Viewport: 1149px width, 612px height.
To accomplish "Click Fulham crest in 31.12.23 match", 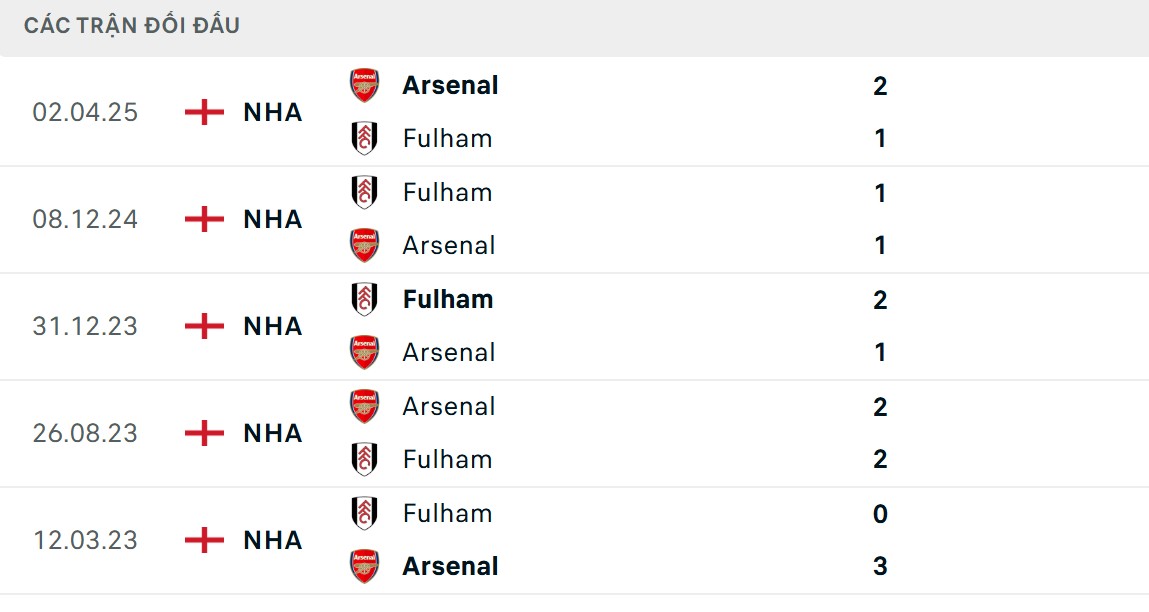I will (364, 299).
